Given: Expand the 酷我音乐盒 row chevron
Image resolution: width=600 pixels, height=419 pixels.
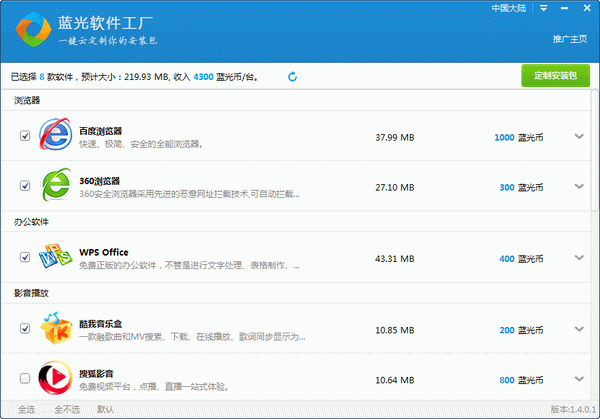Looking at the screenshot, I should [579, 329].
